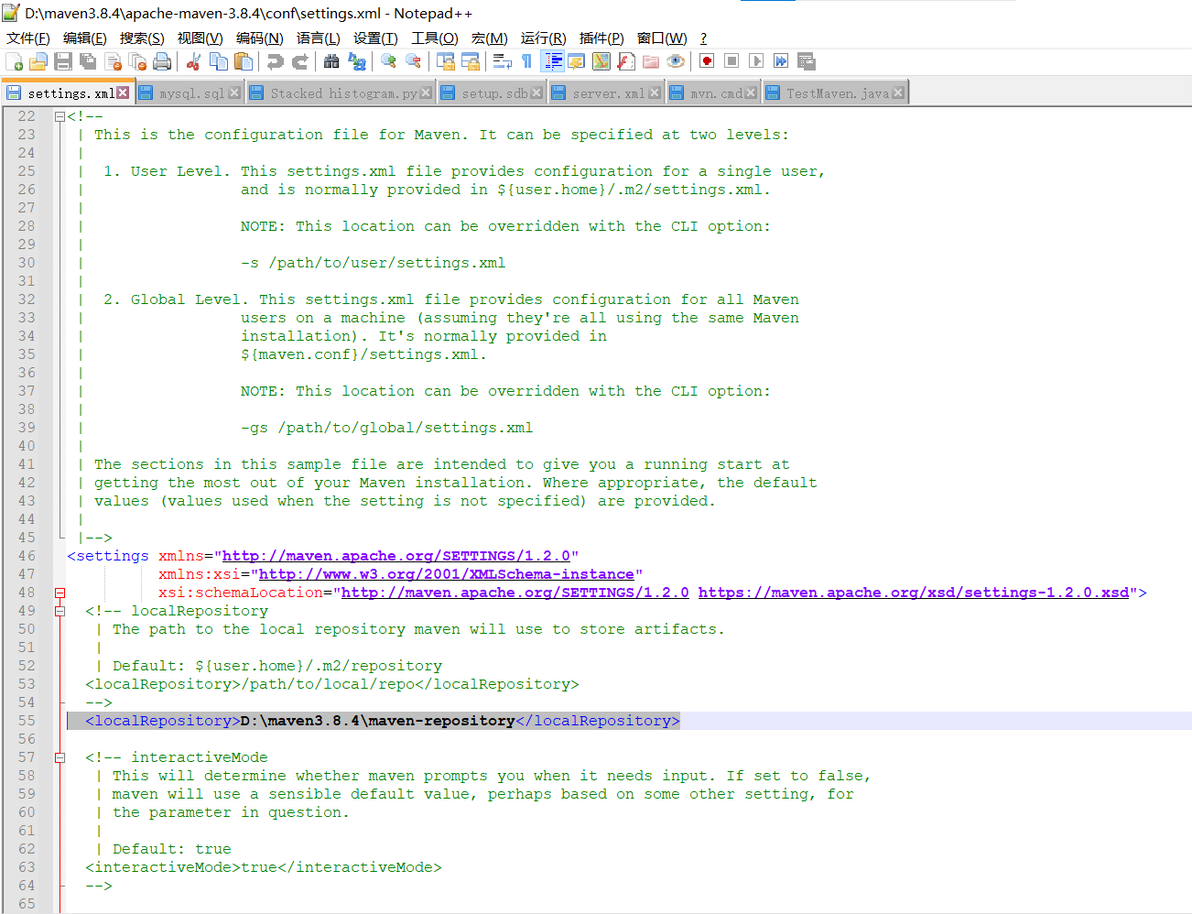This screenshot has height=914, width=1192.
Task: Redo edit with toolbar arrow
Action: point(300,62)
